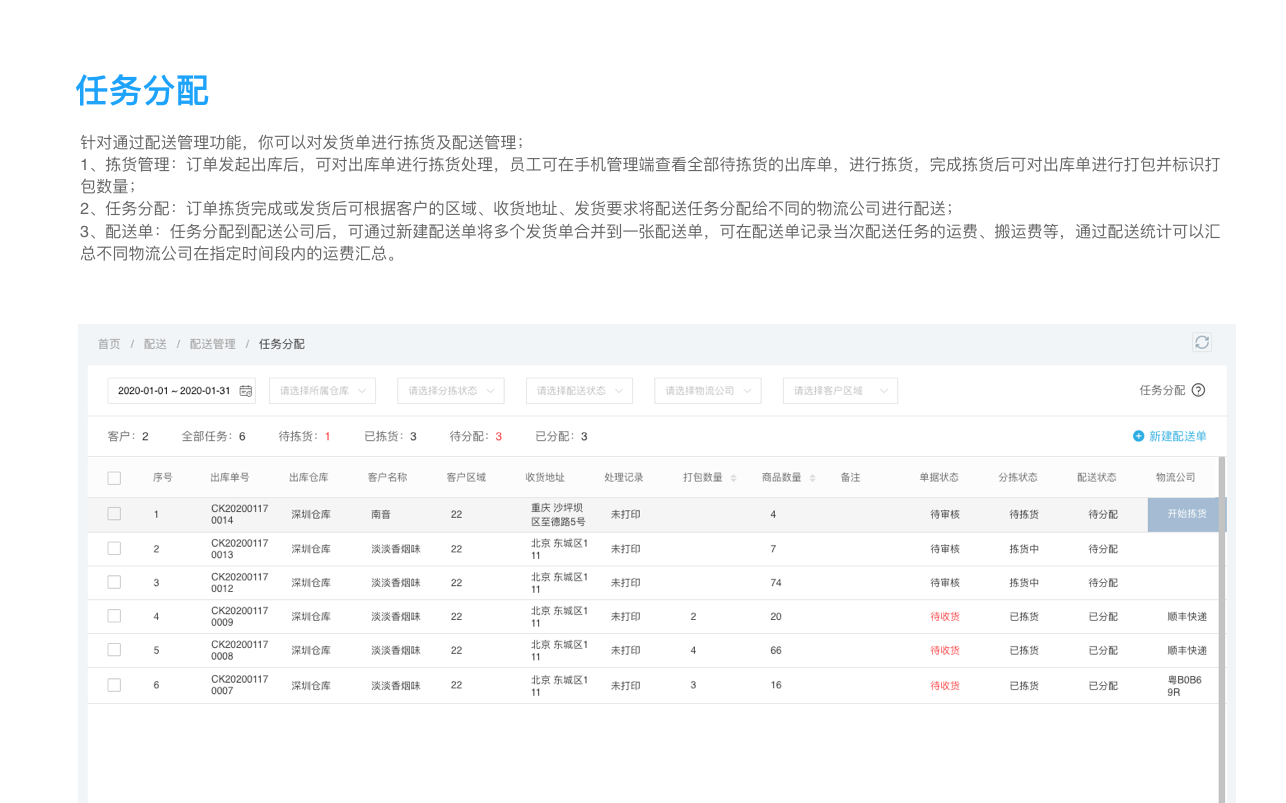Expand the 请选择客户区域 dropdown
Viewport: 1286px width, 803px height.
click(840, 391)
